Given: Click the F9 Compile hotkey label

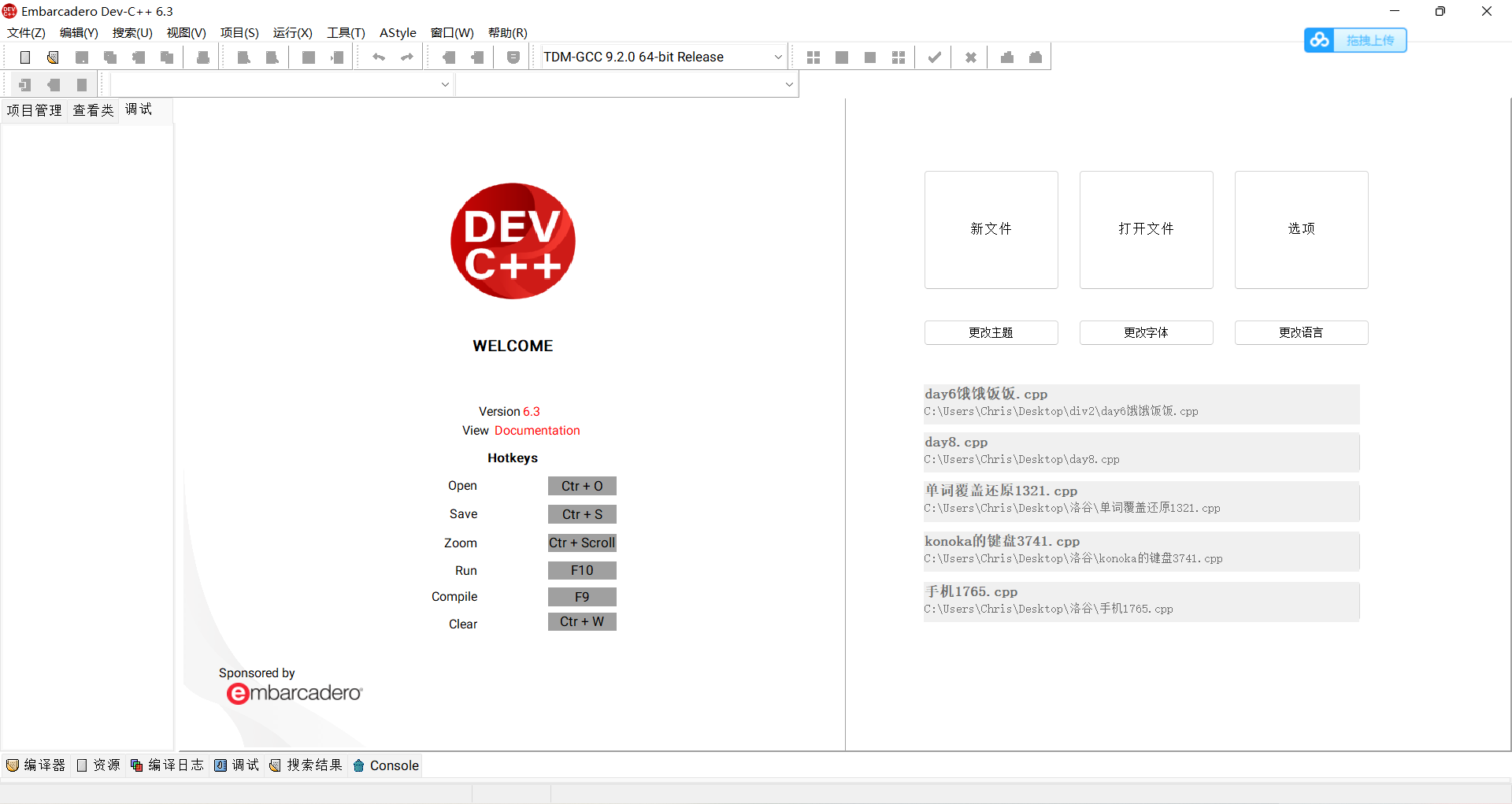Looking at the screenshot, I should [x=582, y=597].
